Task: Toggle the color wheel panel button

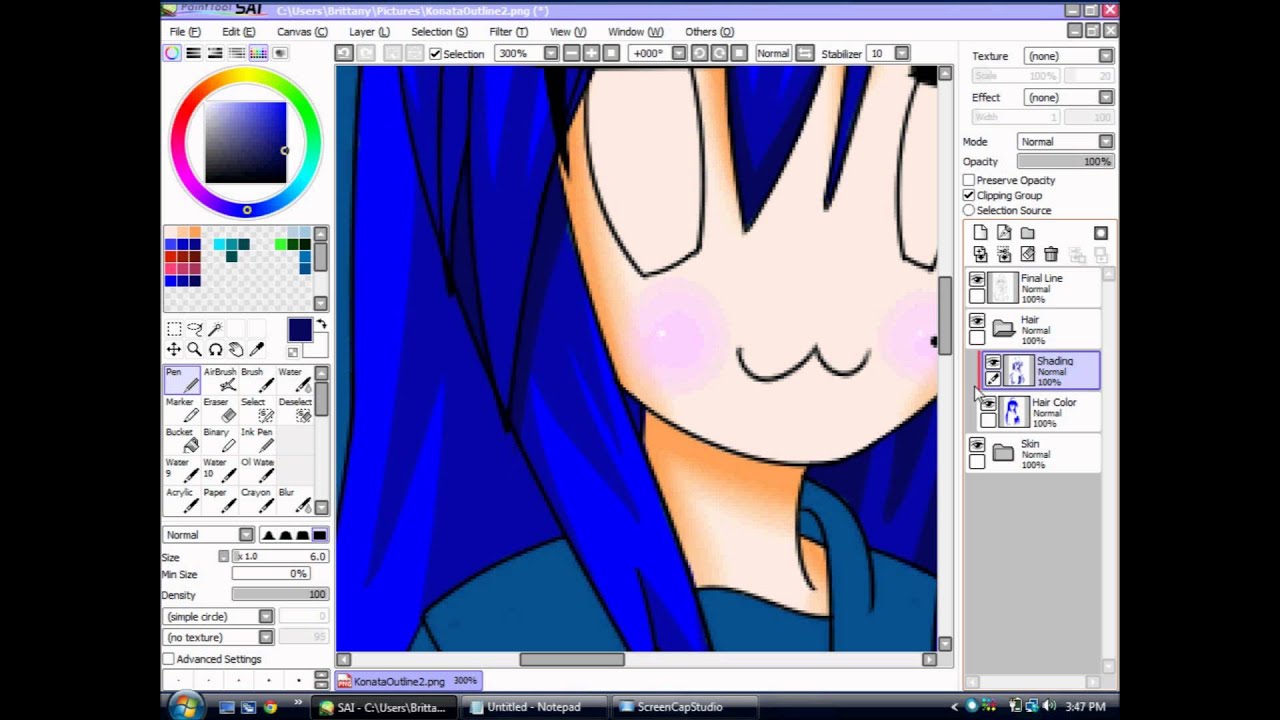Action: pos(172,53)
